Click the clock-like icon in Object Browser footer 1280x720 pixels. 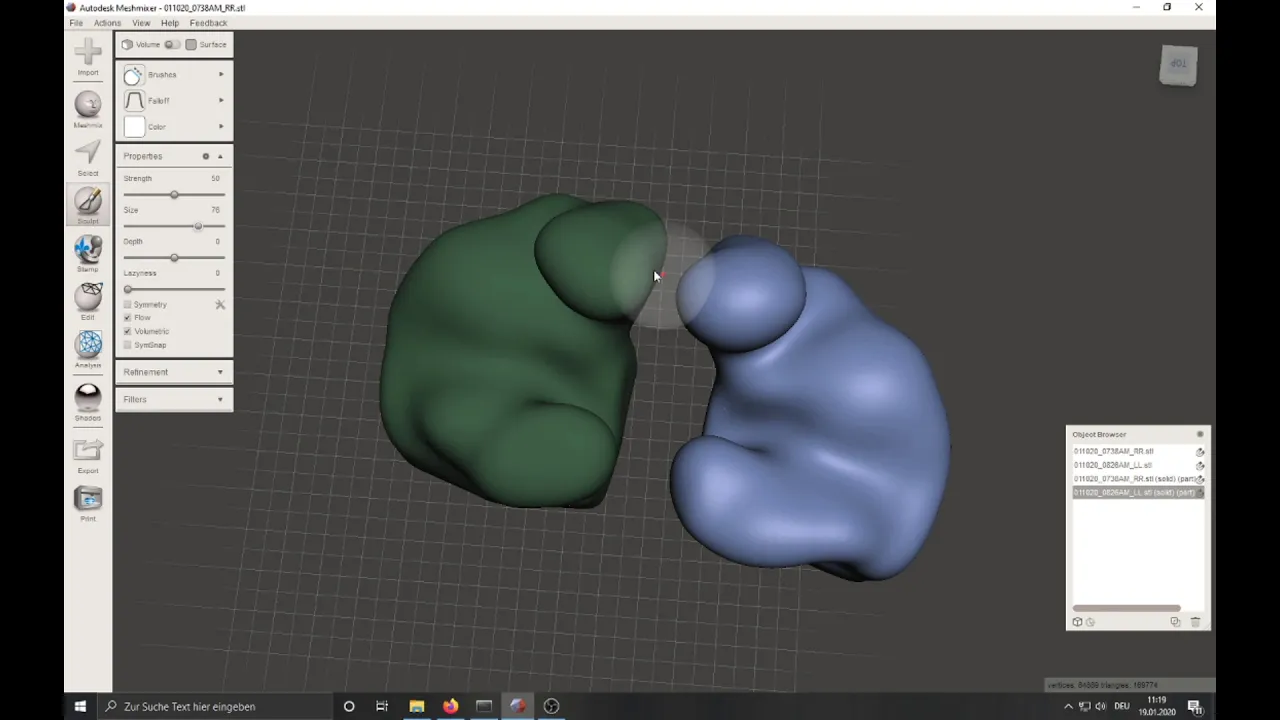[x=1090, y=622]
